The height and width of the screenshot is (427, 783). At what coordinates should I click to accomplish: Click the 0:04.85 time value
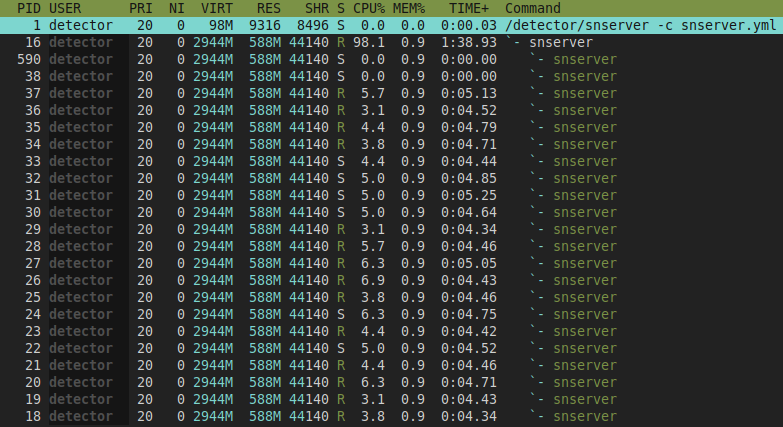point(468,178)
